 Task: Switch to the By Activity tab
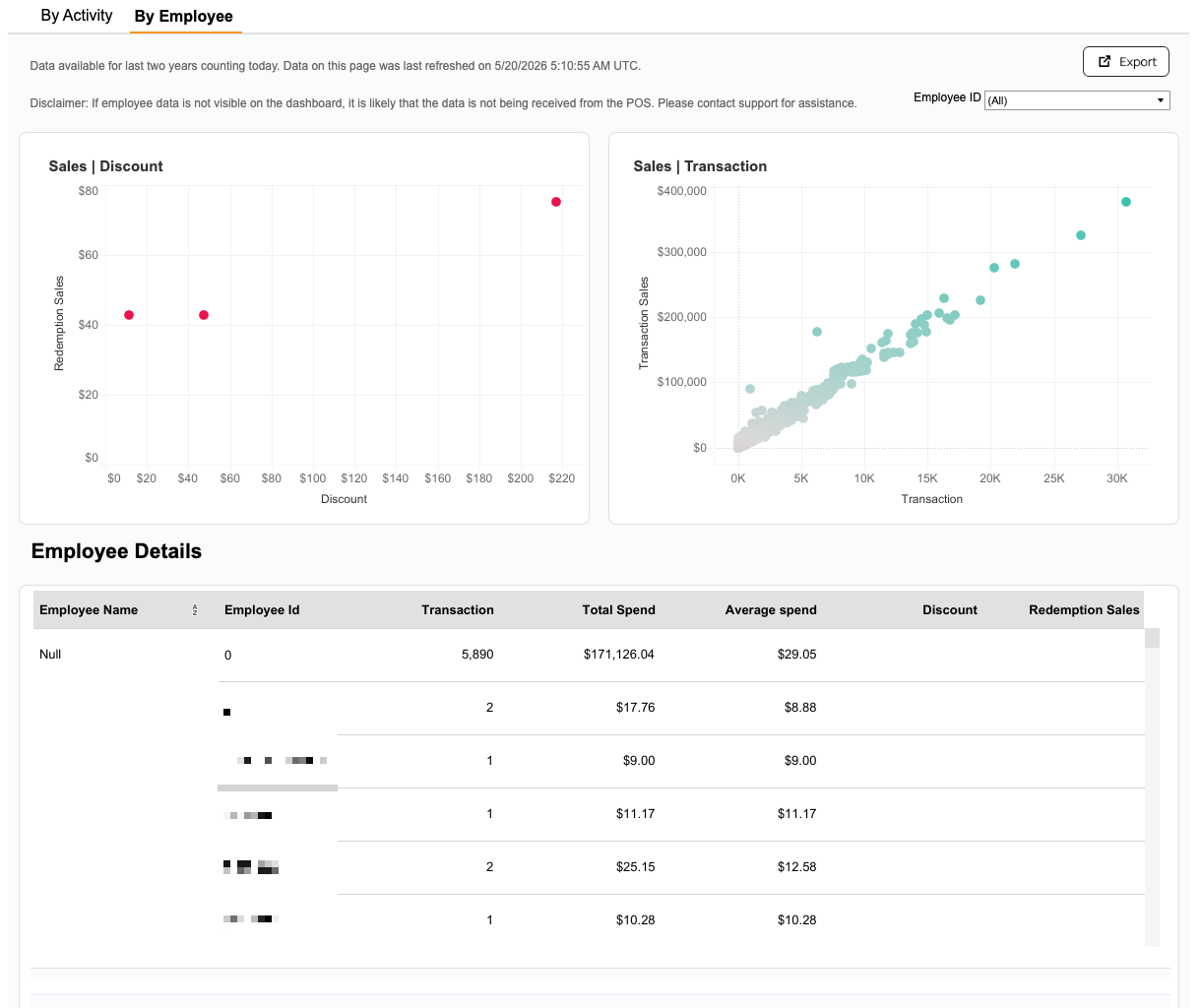click(x=77, y=16)
